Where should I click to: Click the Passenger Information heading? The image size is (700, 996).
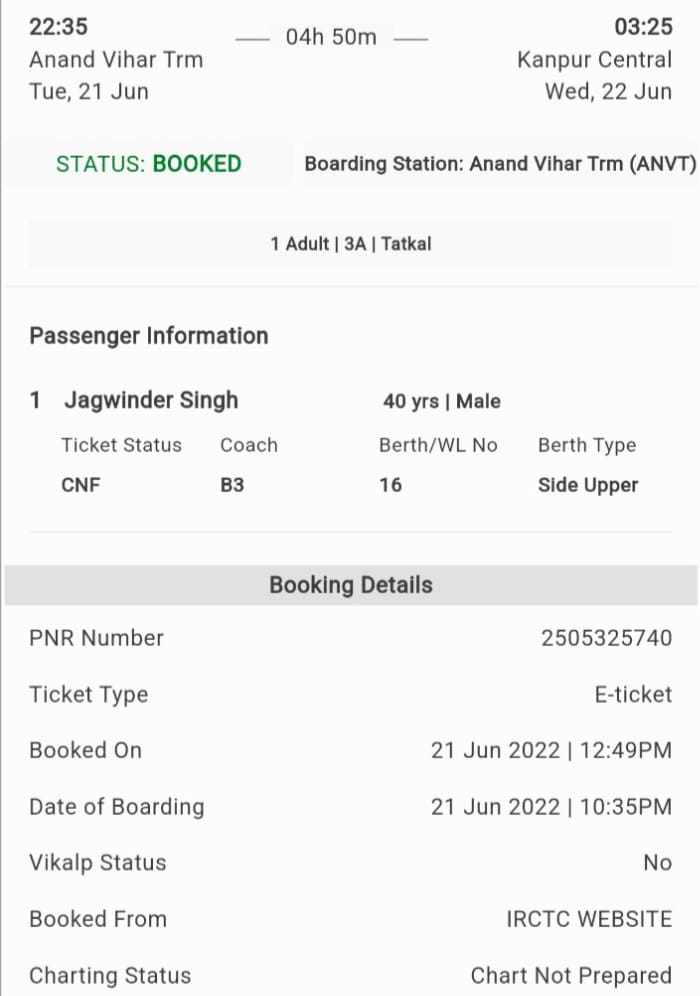coord(149,336)
